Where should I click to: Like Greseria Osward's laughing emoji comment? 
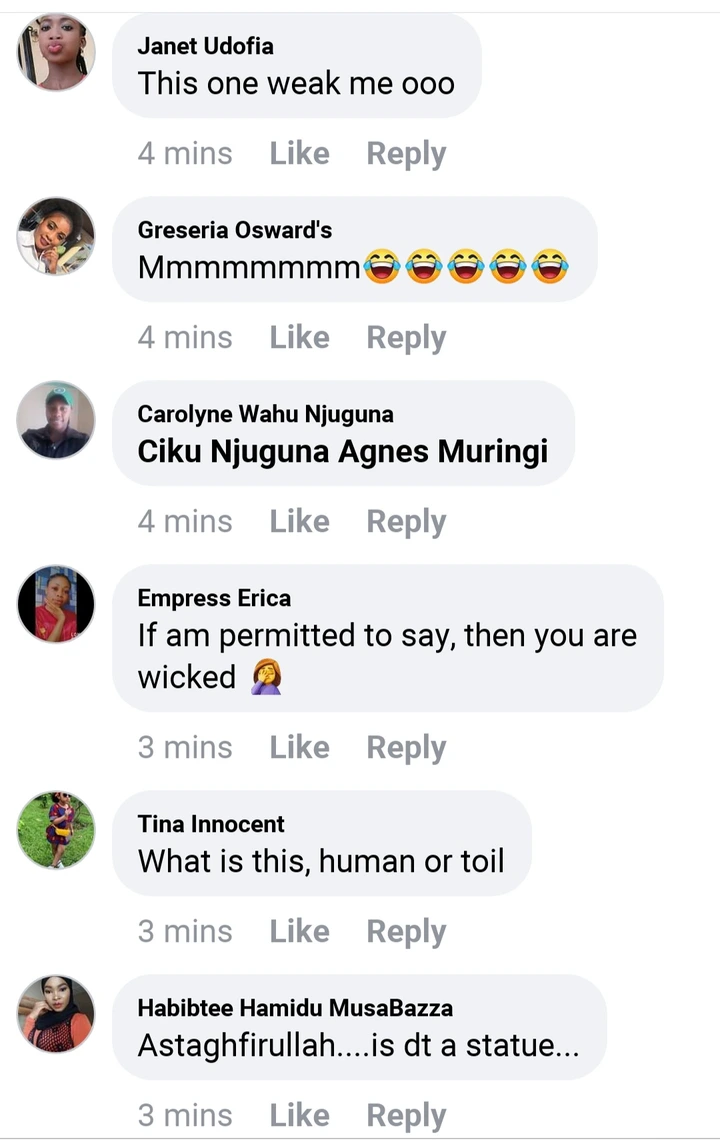pos(299,338)
